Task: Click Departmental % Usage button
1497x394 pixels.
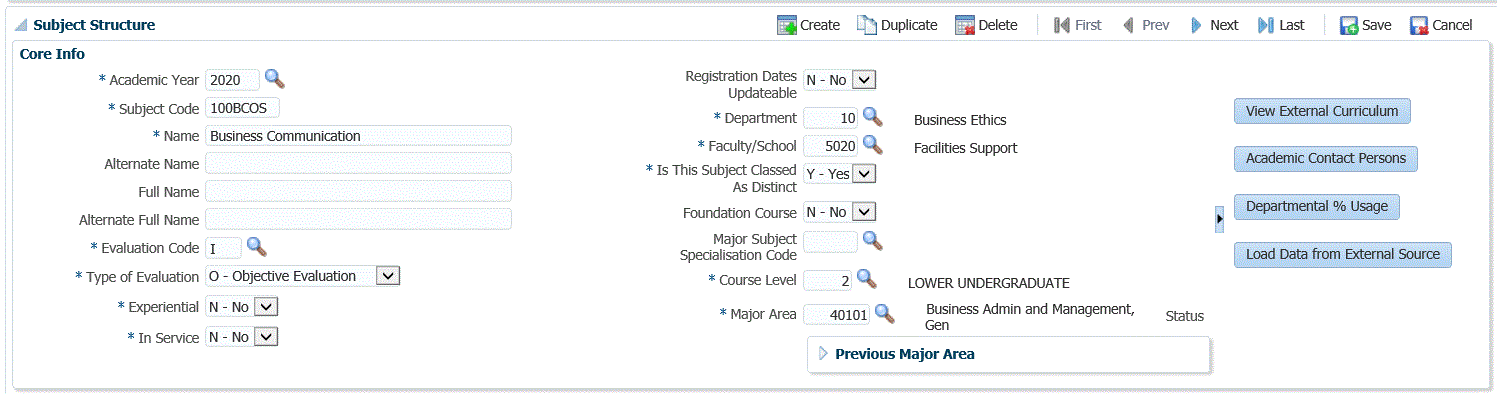Action: [x=1317, y=206]
